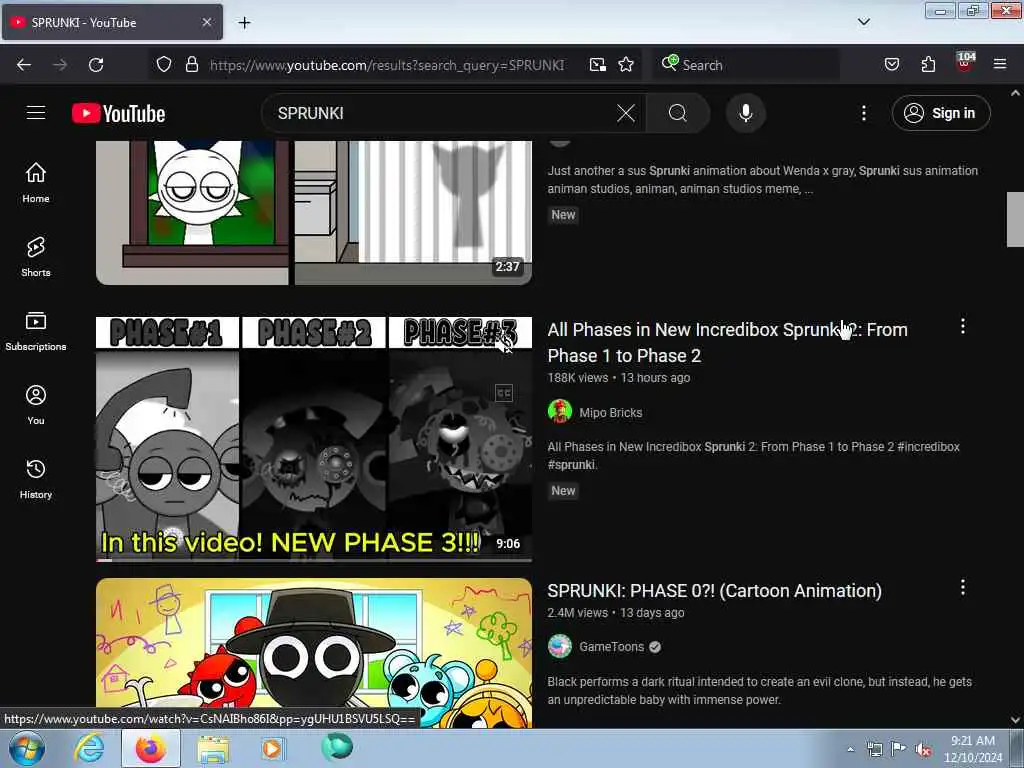Start voice search with the microphone
This screenshot has height=768, width=1024.
pos(745,113)
